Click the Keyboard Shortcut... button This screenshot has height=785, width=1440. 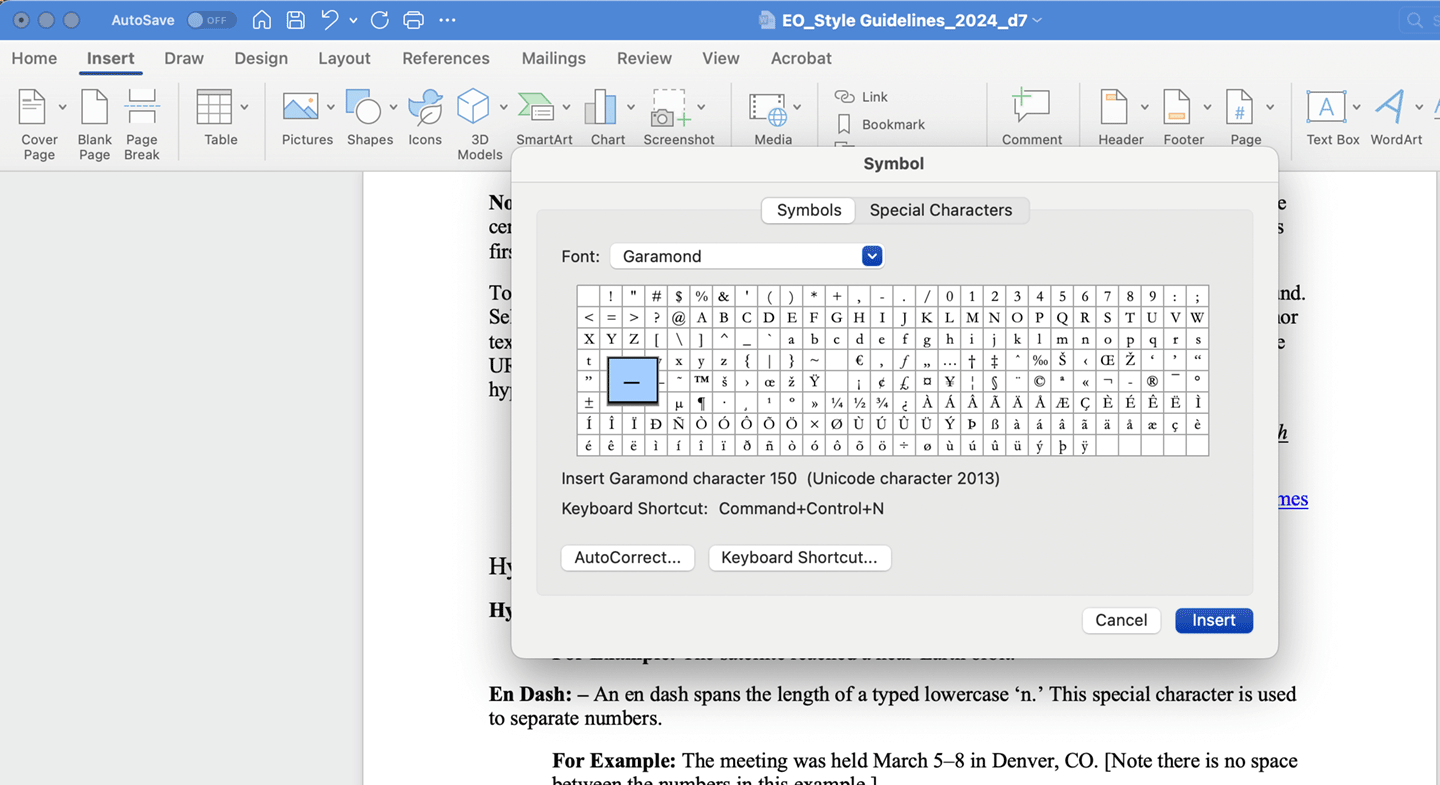pos(799,558)
